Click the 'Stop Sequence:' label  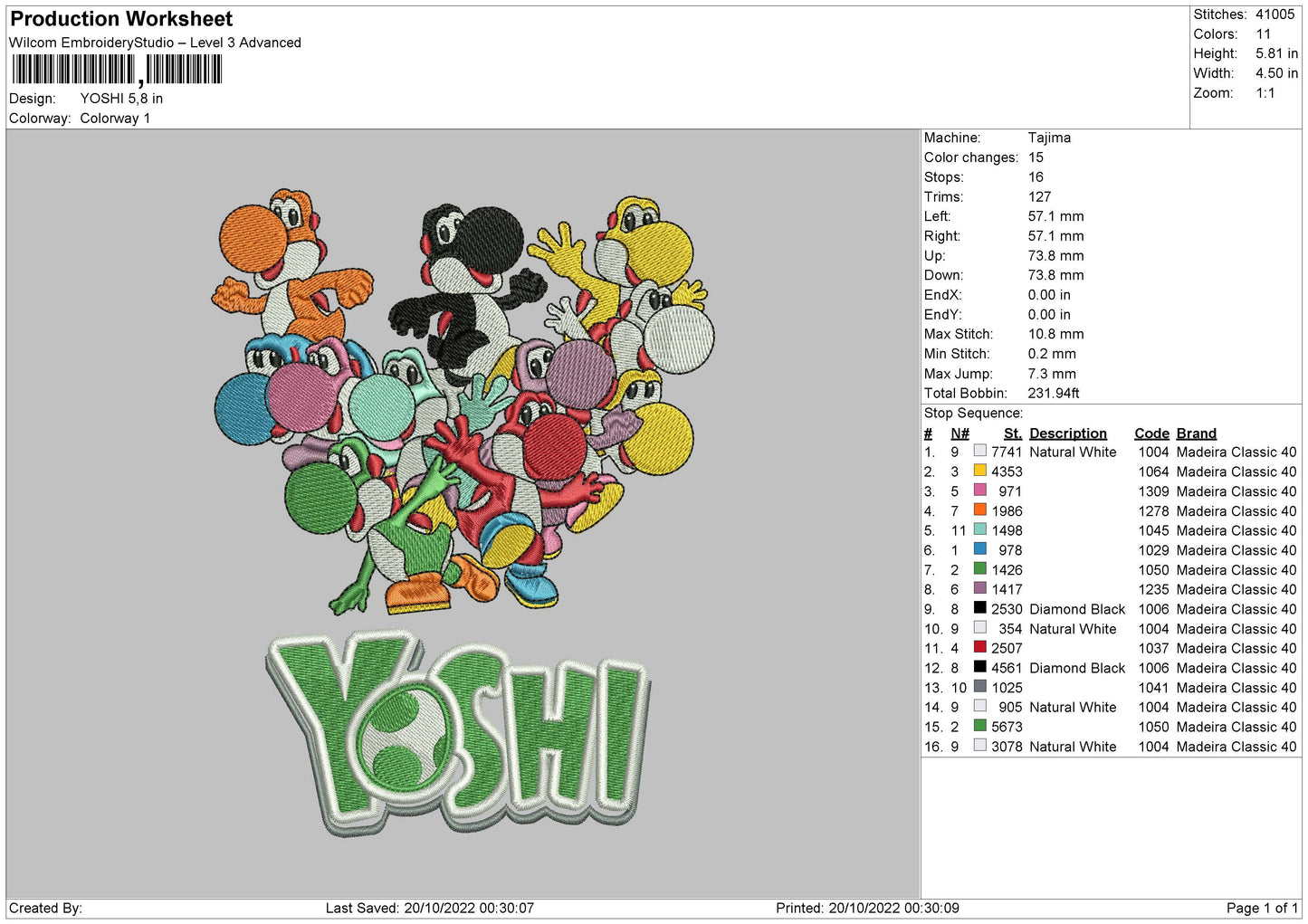click(973, 414)
